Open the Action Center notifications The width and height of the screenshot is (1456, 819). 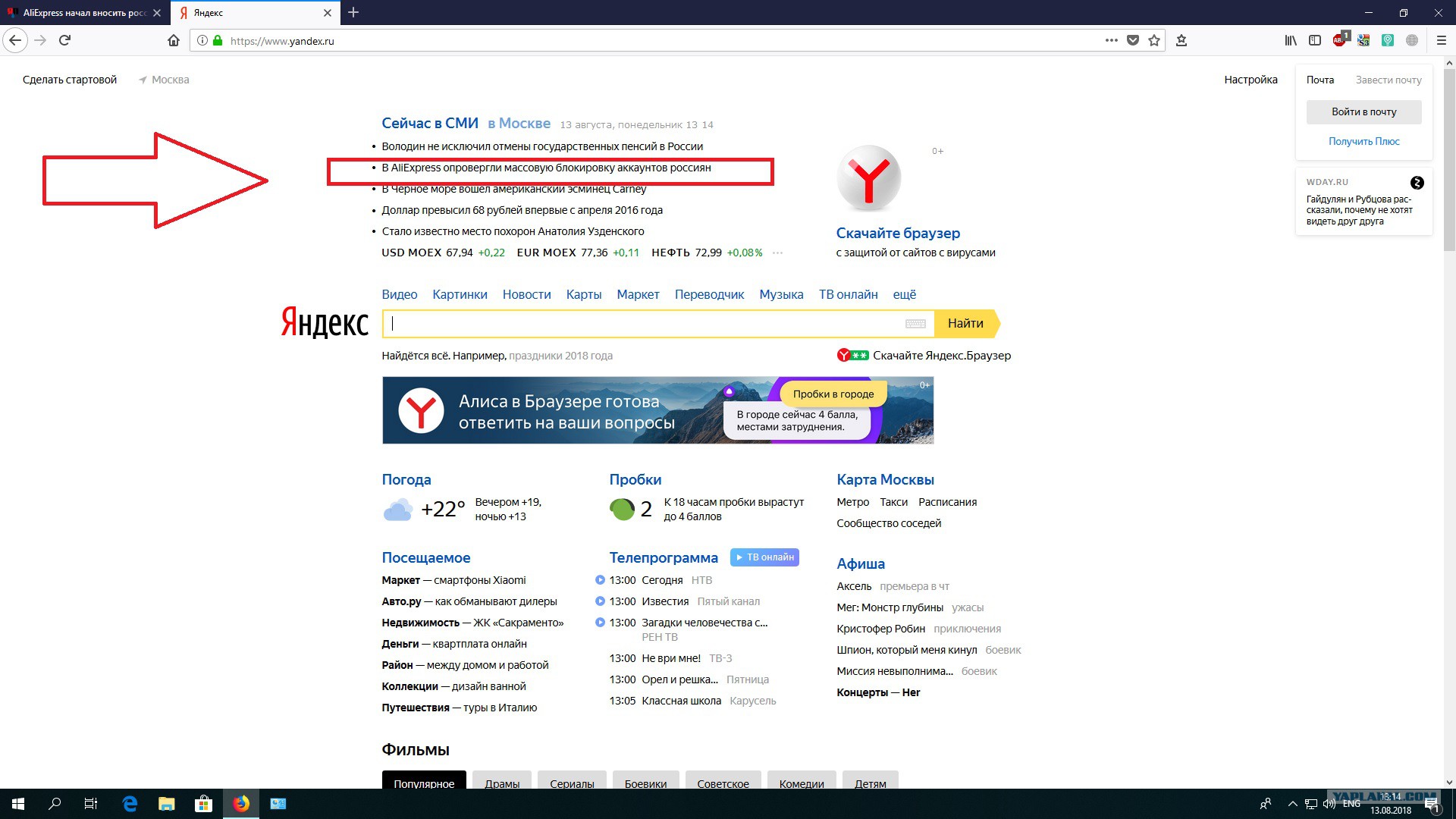click(1432, 804)
